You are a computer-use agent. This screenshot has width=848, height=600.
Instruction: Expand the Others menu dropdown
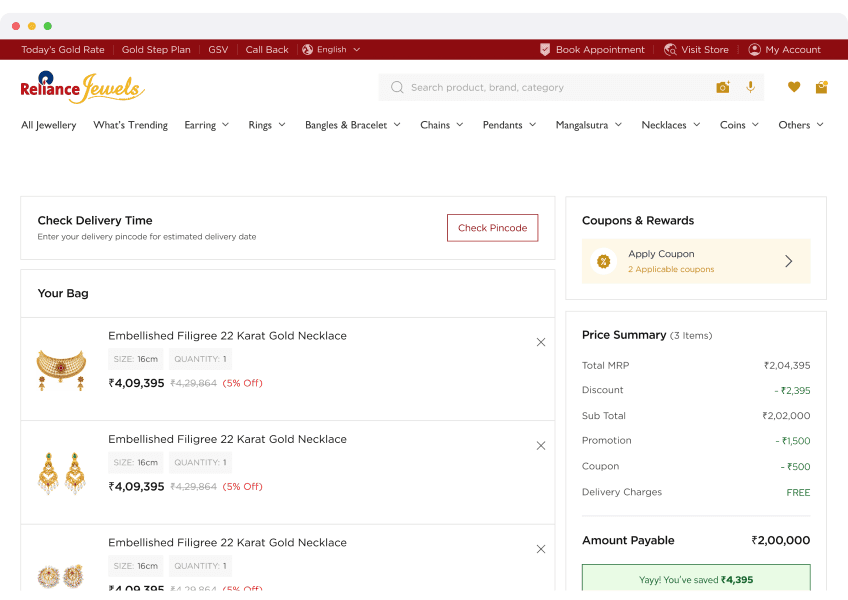pyautogui.click(x=820, y=125)
